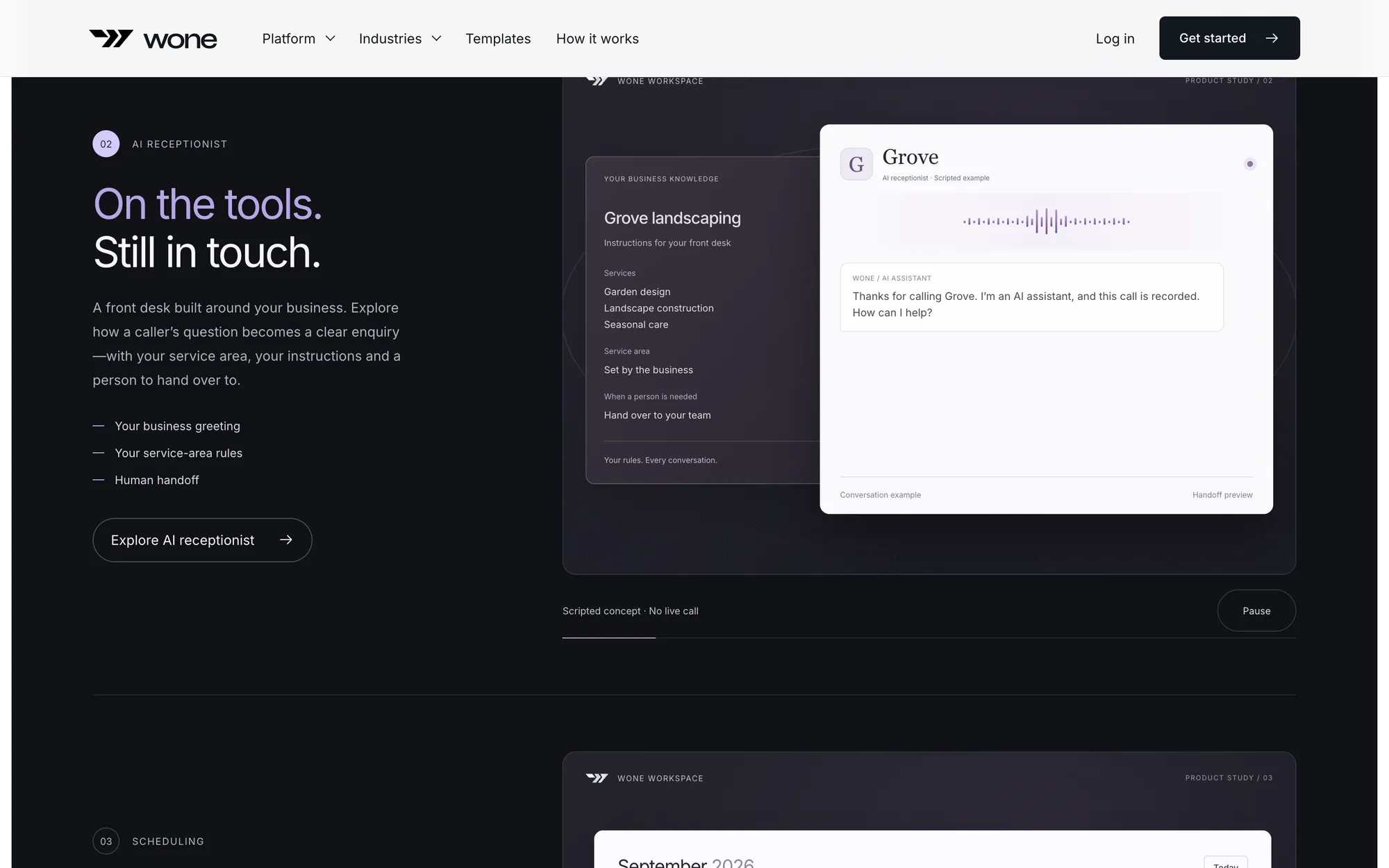The height and width of the screenshot is (868, 1389).
Task: Click the 'Your service-area rules' list item
Action: 178,453
